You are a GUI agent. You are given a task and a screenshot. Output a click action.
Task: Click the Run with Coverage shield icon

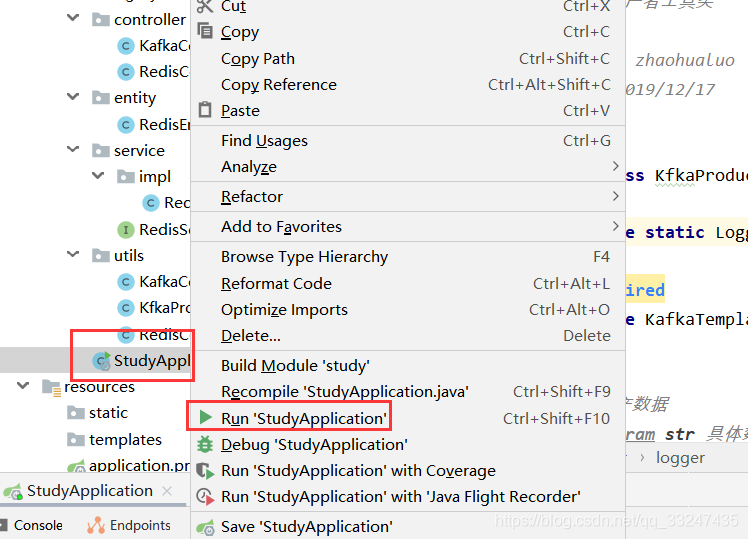click(x=205, y=470)
